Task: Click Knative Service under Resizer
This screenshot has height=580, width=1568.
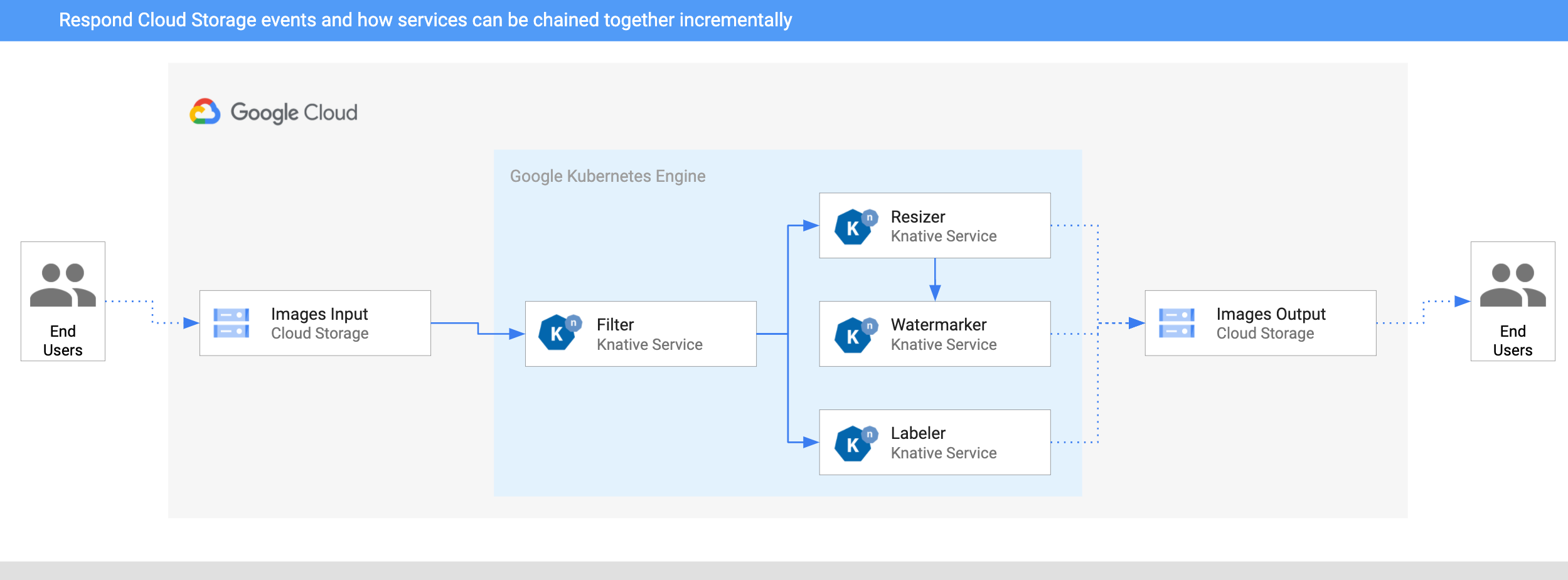Action: tap(944, 236)
